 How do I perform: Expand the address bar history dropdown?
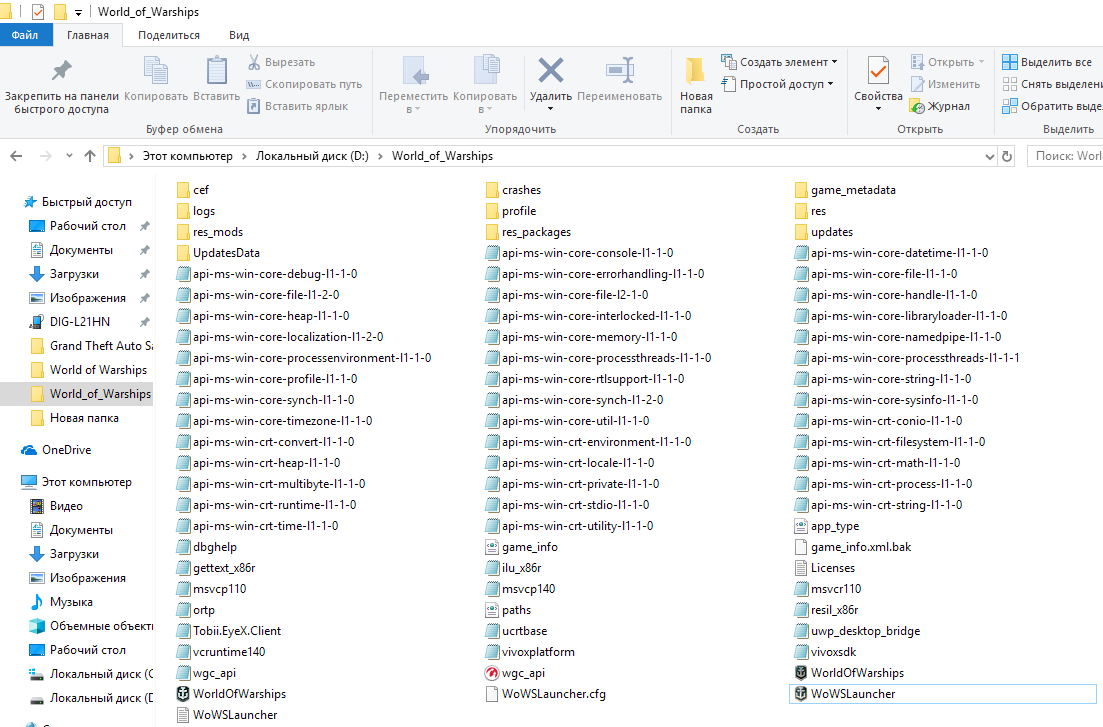(x=990, y=156)
